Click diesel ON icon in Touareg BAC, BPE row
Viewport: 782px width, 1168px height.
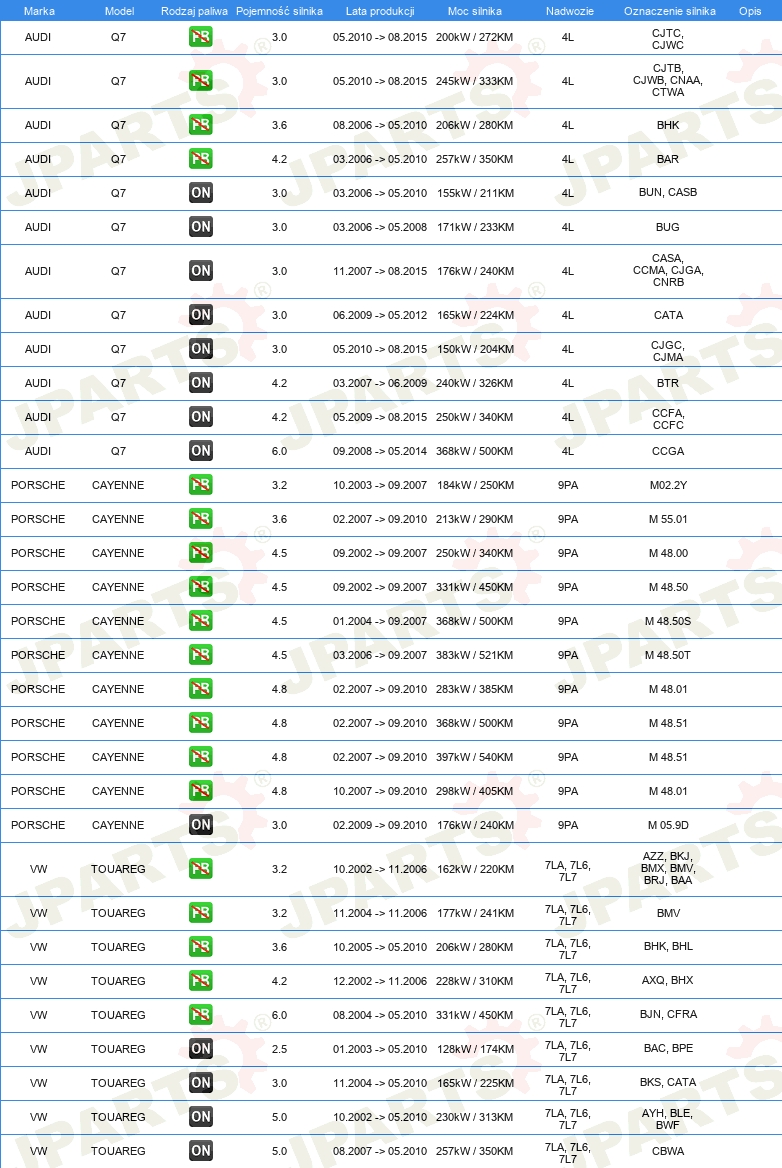pyautogui.click(x=200, y=1049)
